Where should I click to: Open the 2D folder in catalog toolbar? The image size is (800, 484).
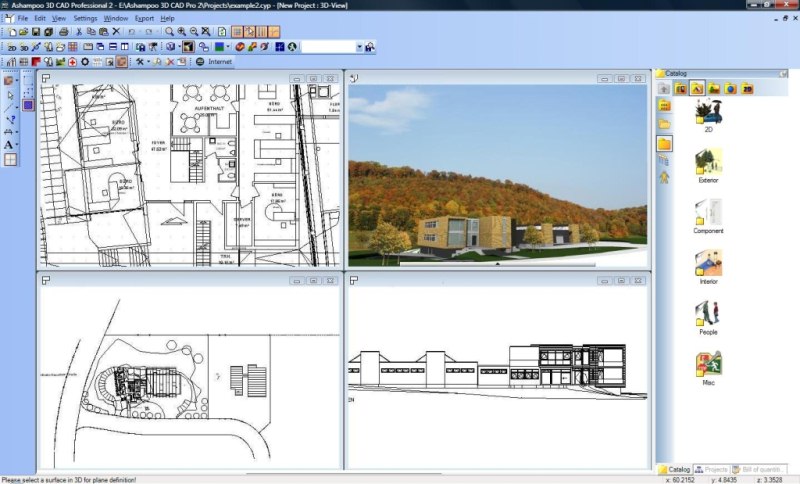(x=747, y=89)
